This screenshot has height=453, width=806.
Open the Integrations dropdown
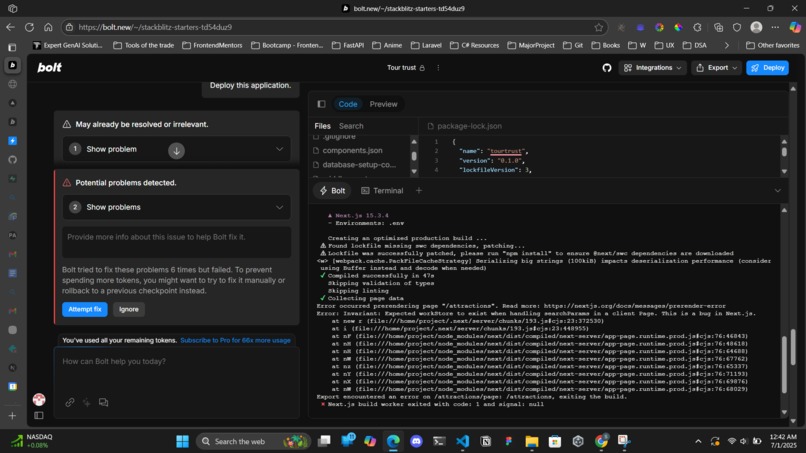tap(652, 68)
